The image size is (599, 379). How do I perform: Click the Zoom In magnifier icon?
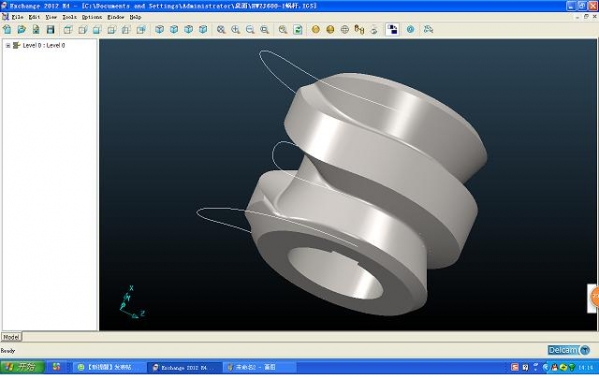coord(235,29)
